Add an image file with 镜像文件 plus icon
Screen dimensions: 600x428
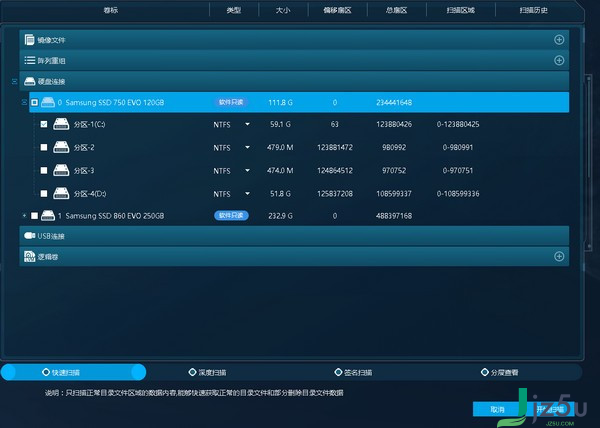559,40
